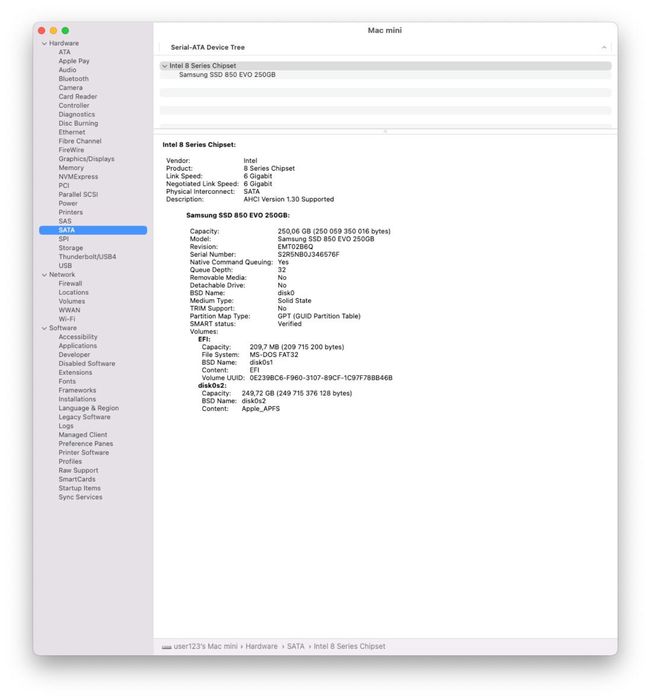
Task: Click the yellow minimize window button
Action: 54,30
